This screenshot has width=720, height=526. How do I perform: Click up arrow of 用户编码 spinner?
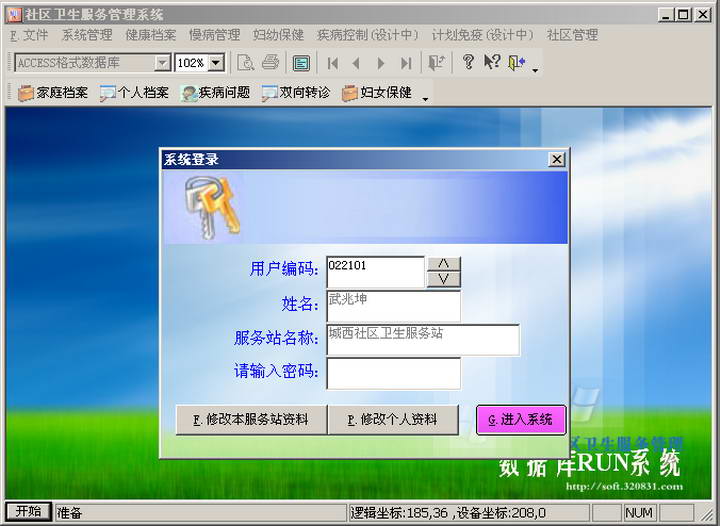pos(443,264)
